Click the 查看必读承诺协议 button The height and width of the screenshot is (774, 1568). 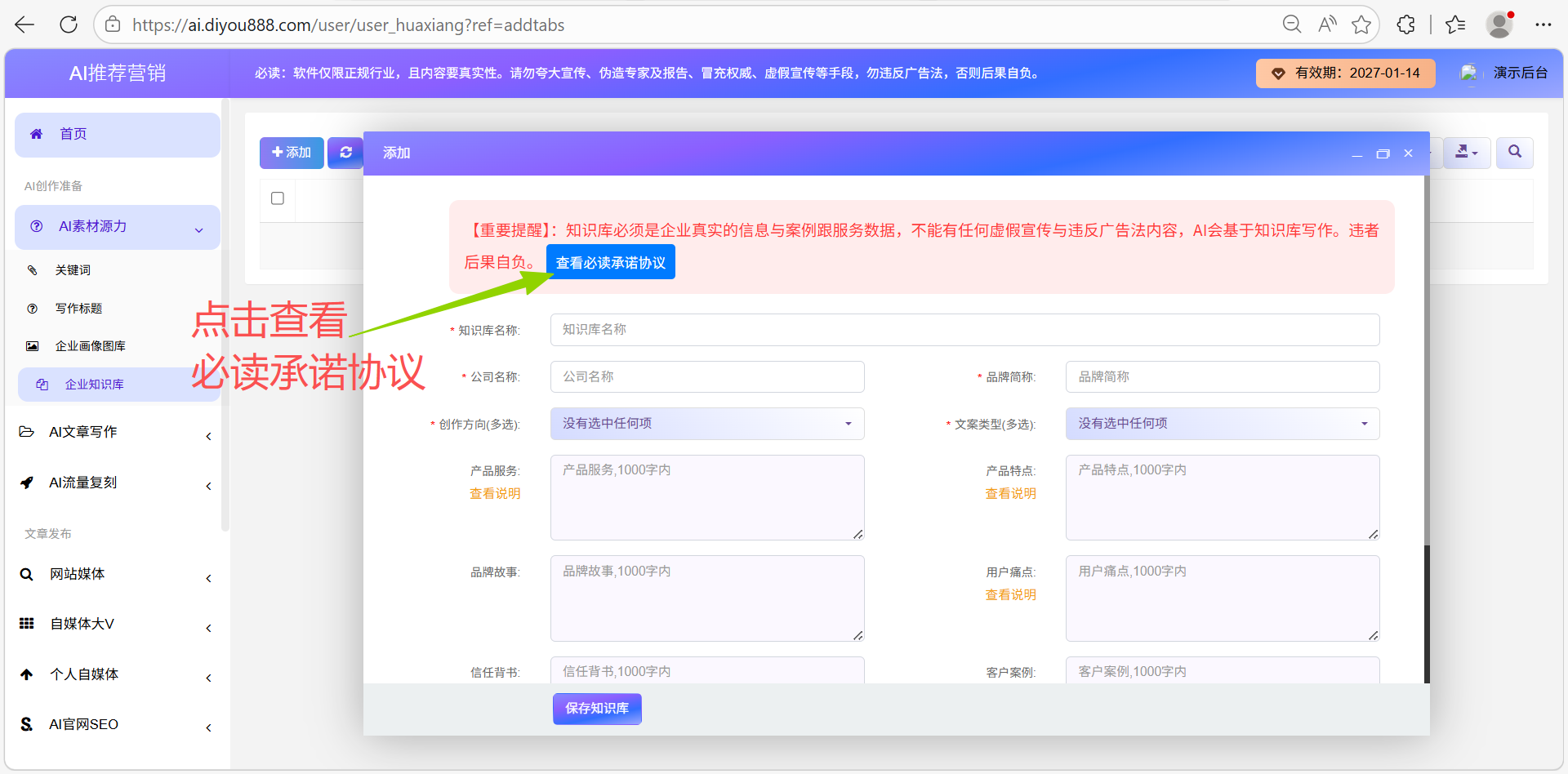(x=610, y=263)
